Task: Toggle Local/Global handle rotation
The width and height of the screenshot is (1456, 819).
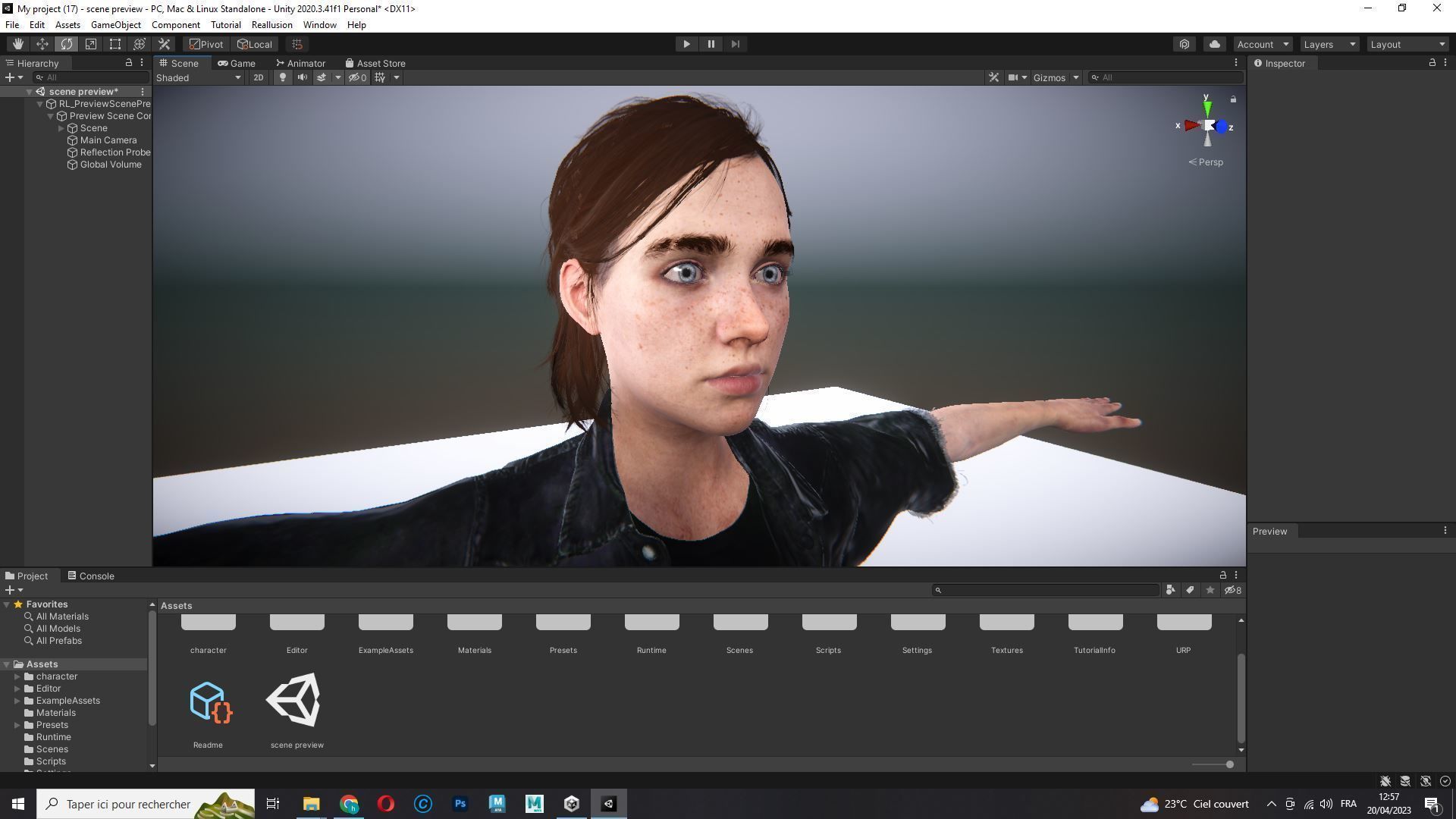Action: pos(254,44)
